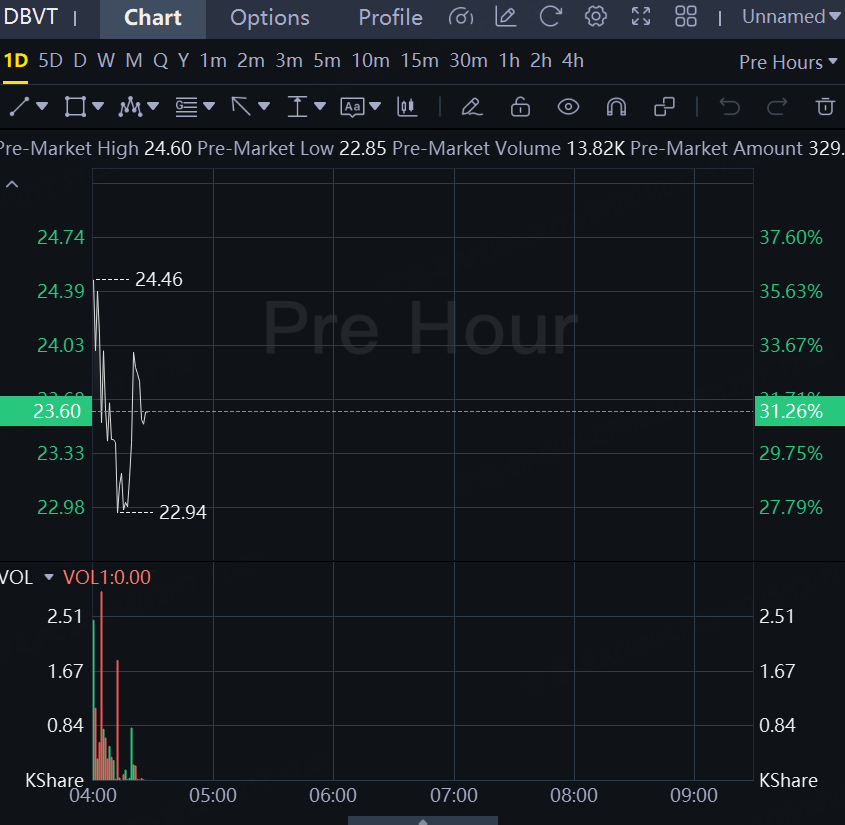Delete all drawings with trash icon

click(x=824, y=106)
